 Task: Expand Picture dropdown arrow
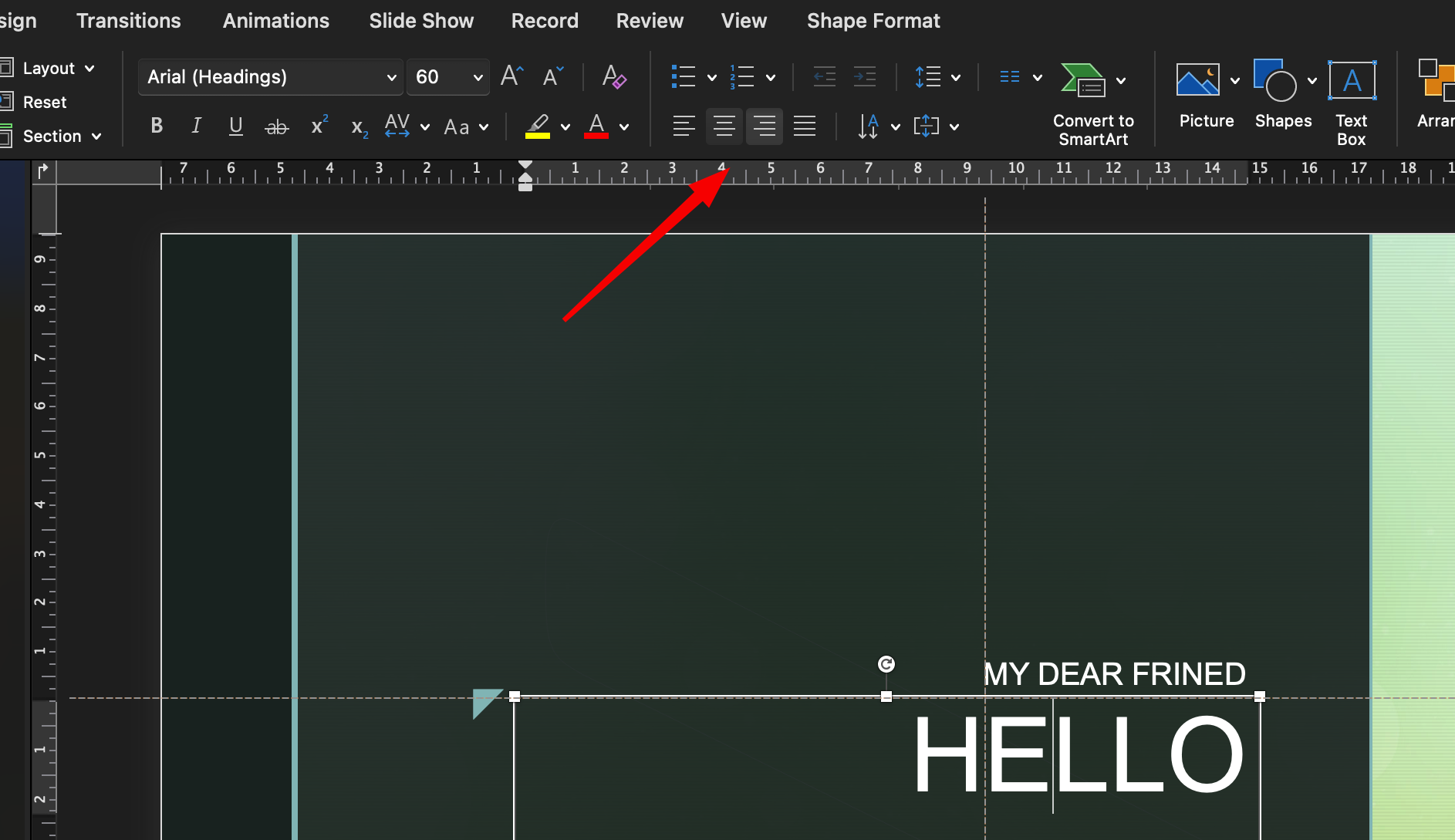pos(1235,80)
